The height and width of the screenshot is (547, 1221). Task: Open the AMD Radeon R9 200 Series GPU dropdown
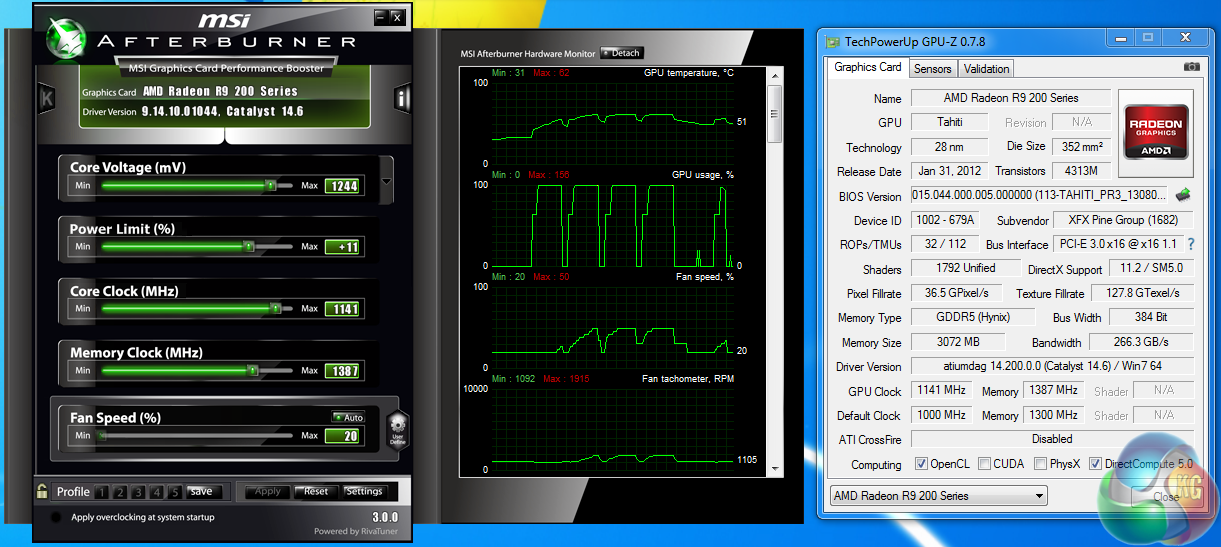click(x=939, y=495)
